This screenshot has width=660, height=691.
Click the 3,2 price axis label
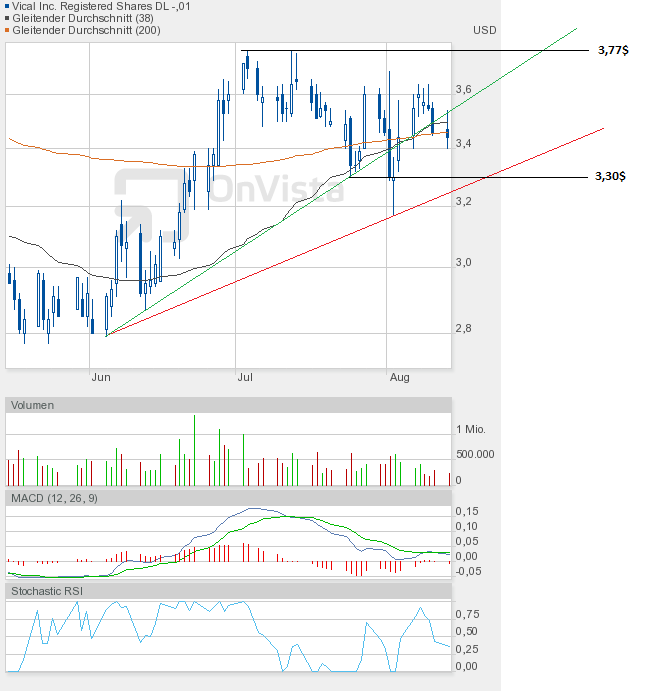click(463, 201)
